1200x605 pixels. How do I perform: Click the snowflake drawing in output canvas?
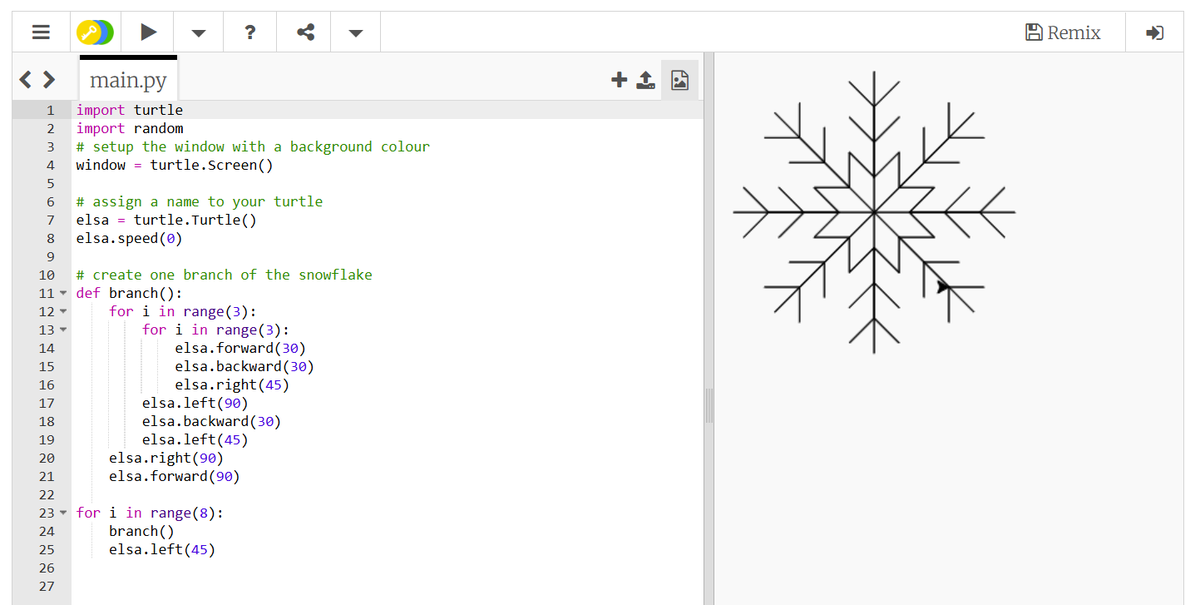[x=875, y=211]
